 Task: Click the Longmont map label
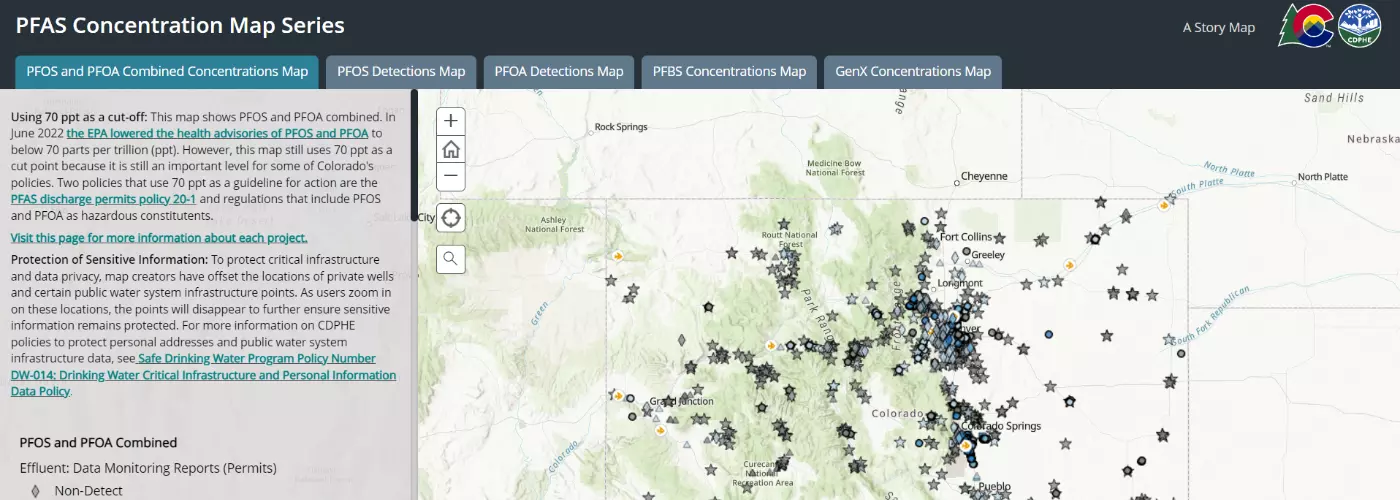960,283
